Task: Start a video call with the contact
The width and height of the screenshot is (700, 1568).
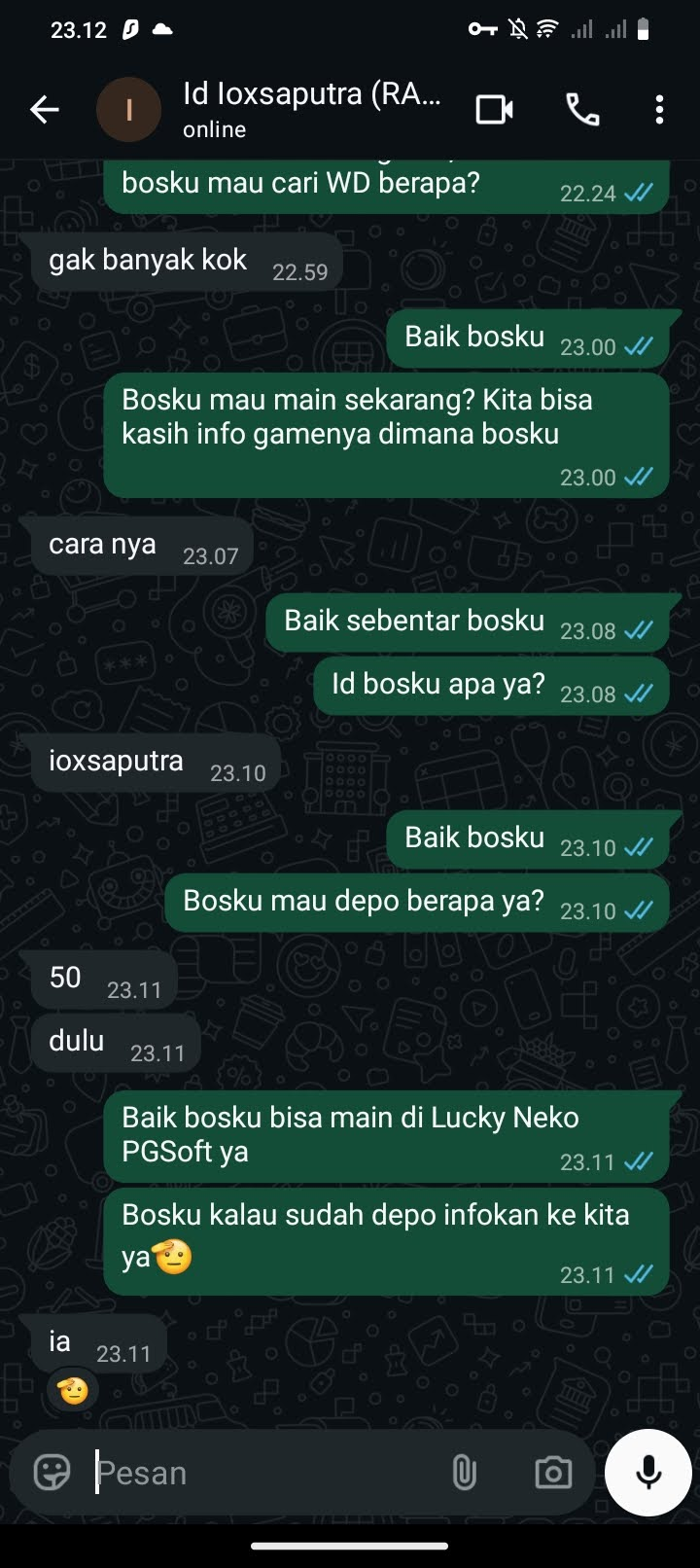Action: pyautogui.click(x=495, y=110)
